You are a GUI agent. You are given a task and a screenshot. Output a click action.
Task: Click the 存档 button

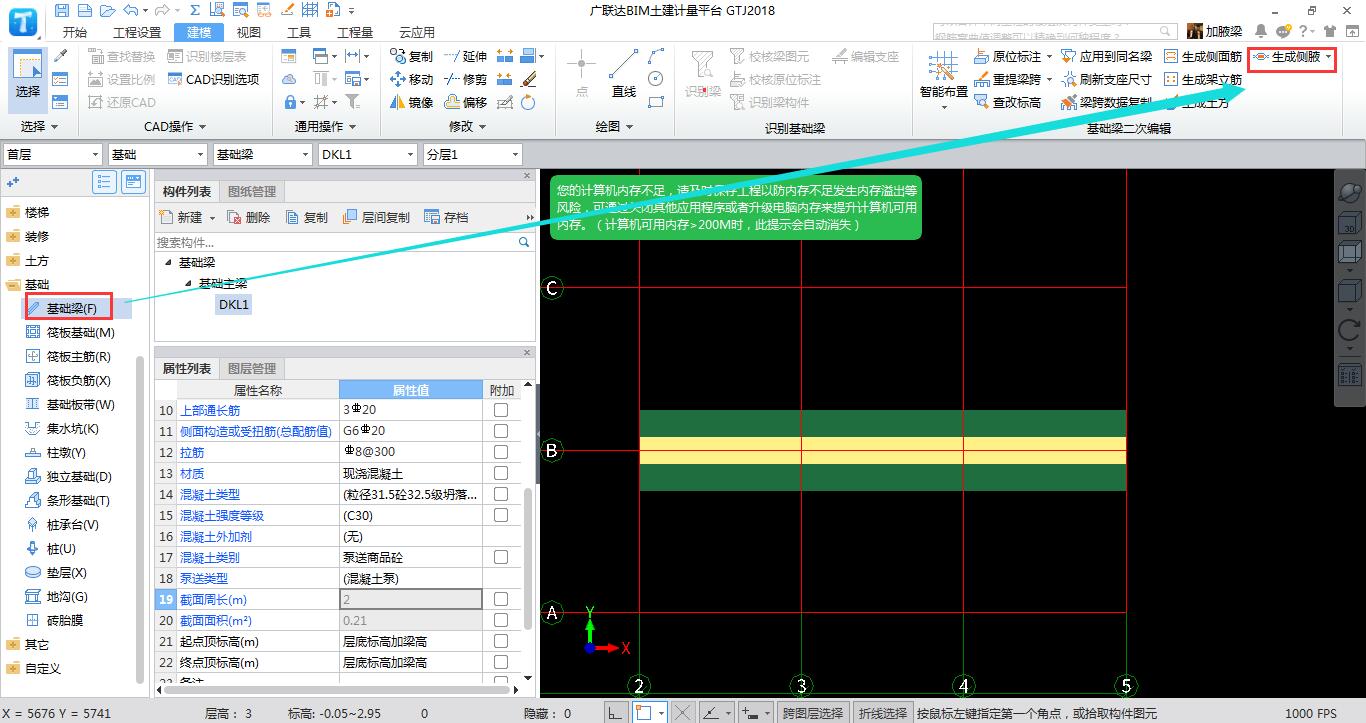446,217
